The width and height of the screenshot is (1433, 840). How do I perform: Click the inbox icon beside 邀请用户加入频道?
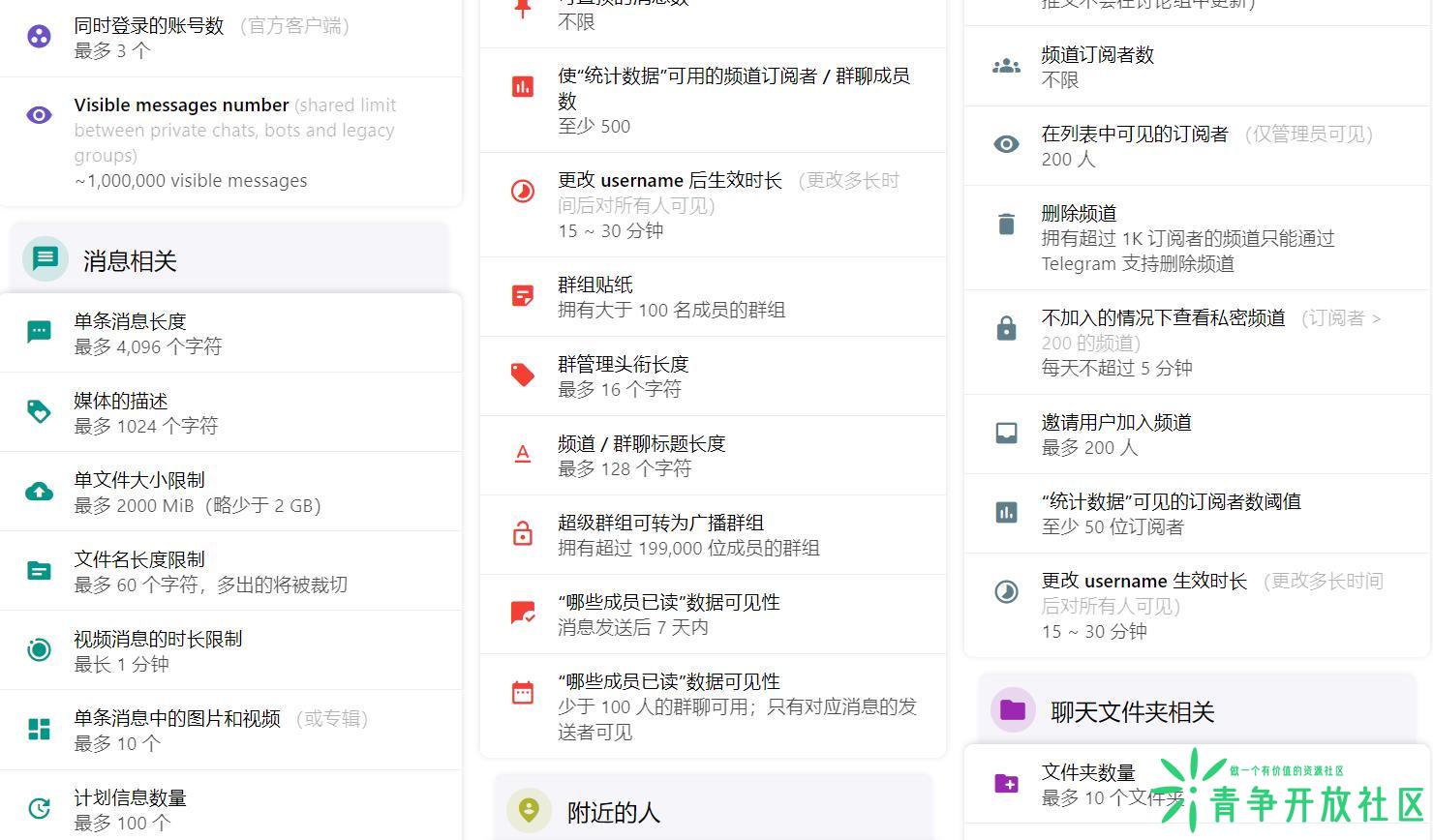1007,433
